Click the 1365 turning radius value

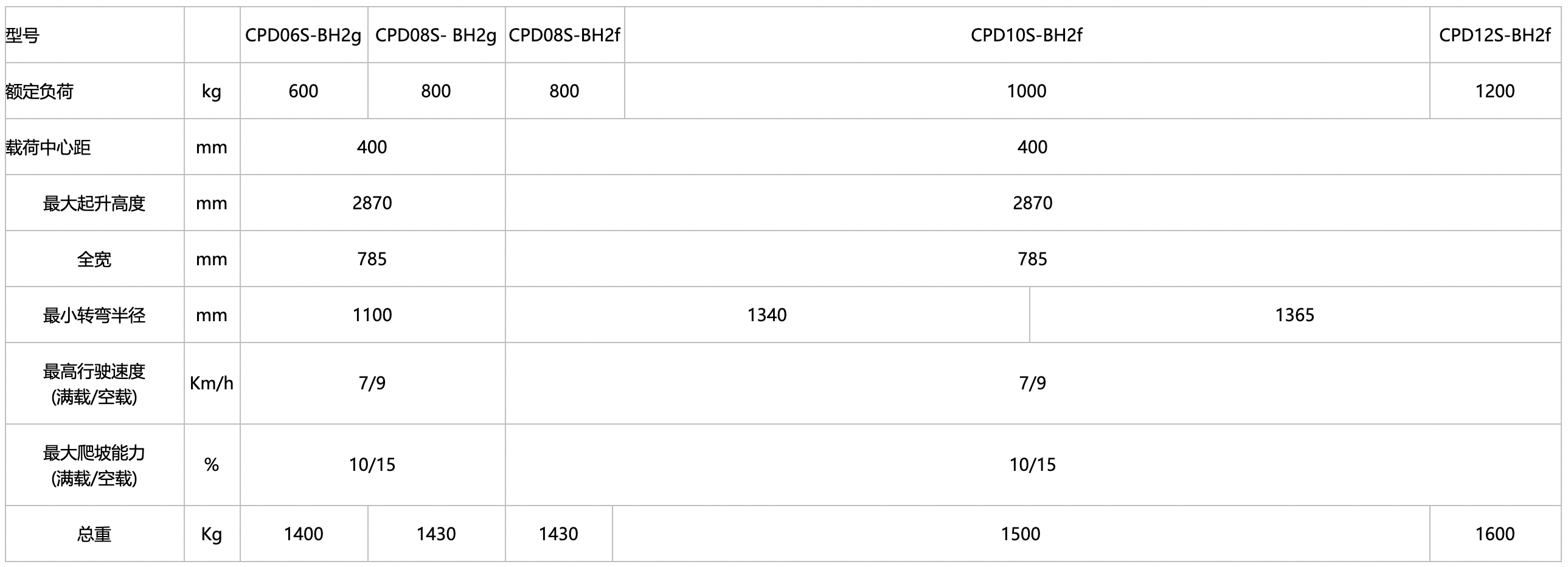(x=1295, y=315)
